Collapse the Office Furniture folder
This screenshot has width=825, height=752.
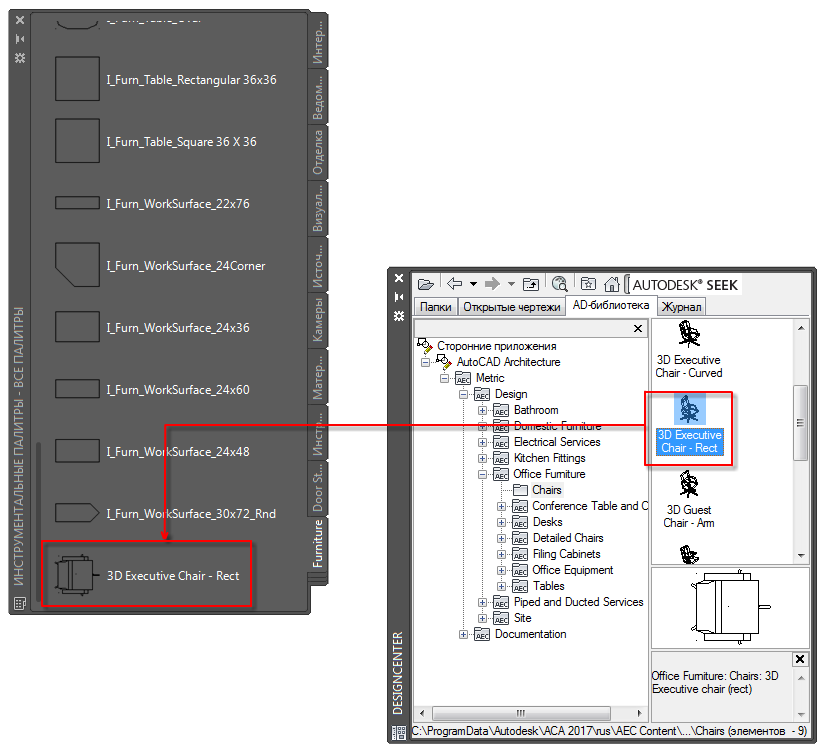coord(482,474)
